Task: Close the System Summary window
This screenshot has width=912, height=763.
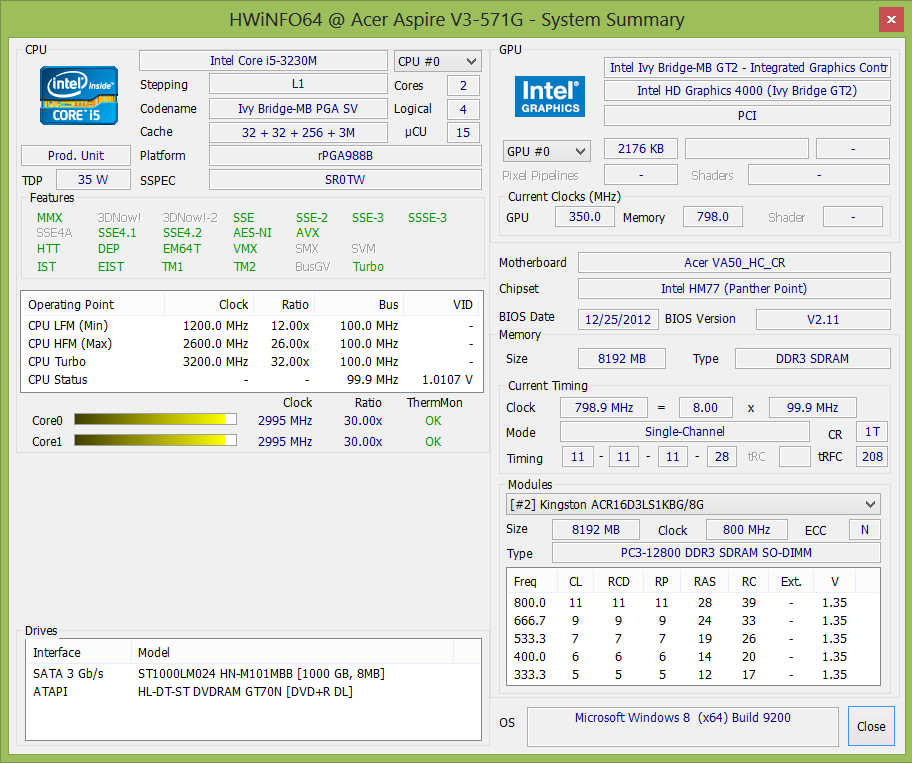Action: pos(870,726)
